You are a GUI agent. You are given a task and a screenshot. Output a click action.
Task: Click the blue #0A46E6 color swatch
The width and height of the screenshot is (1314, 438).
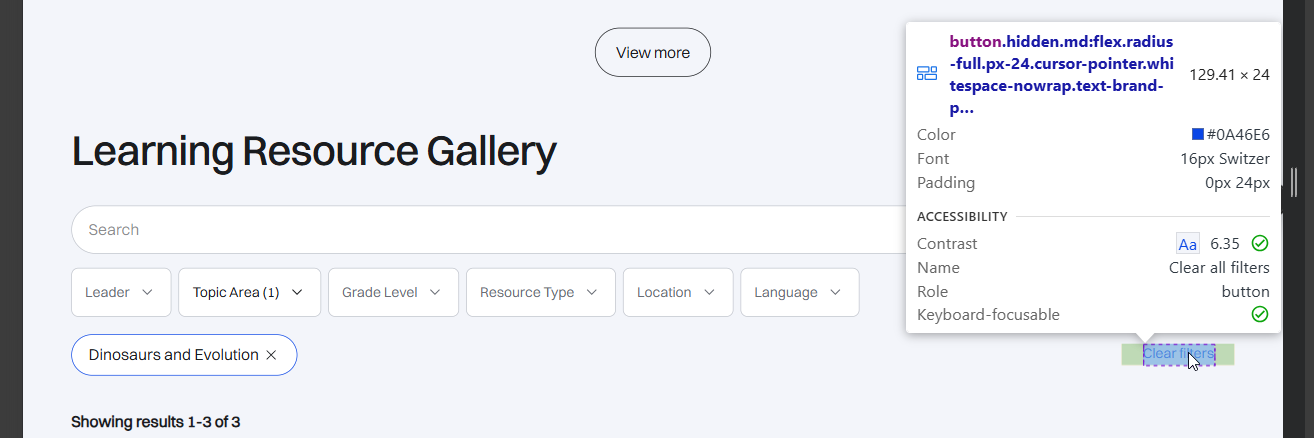[1197, 134]
